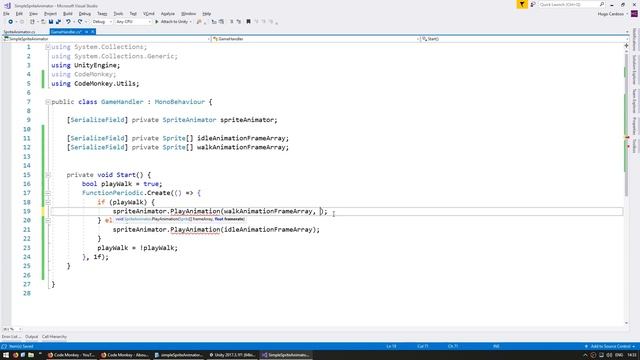
Task: Open the Error List panel tab
Action: point(11,337)
